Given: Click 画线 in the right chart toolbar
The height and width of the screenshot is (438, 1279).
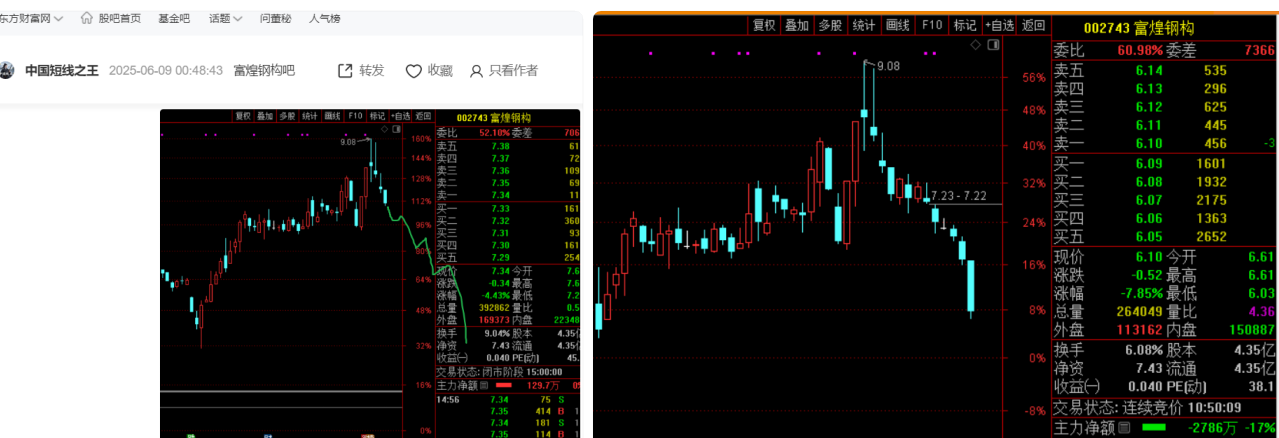Looking at the screenshot, I should 898,25.
